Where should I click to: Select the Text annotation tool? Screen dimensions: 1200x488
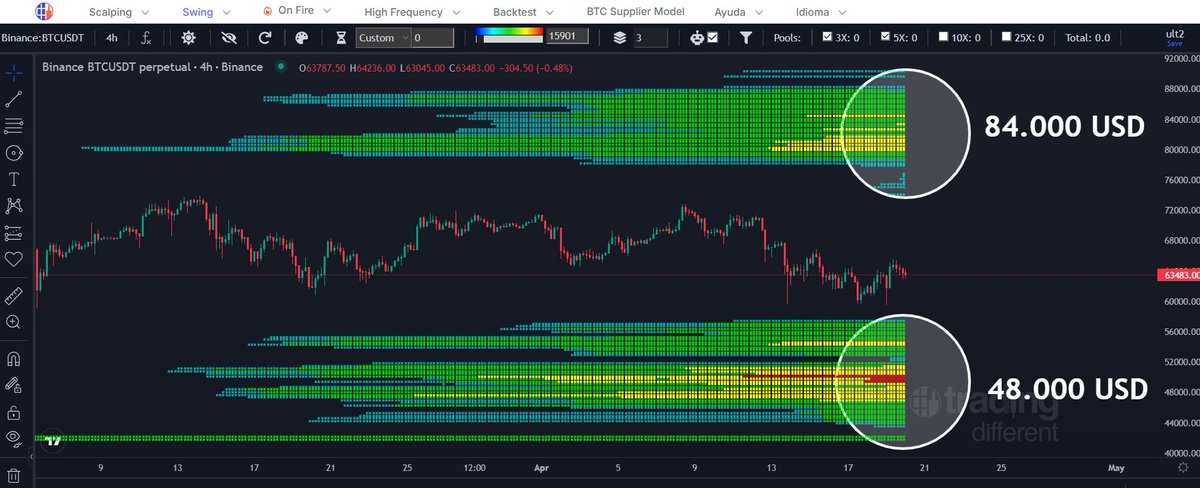(14, 180)
